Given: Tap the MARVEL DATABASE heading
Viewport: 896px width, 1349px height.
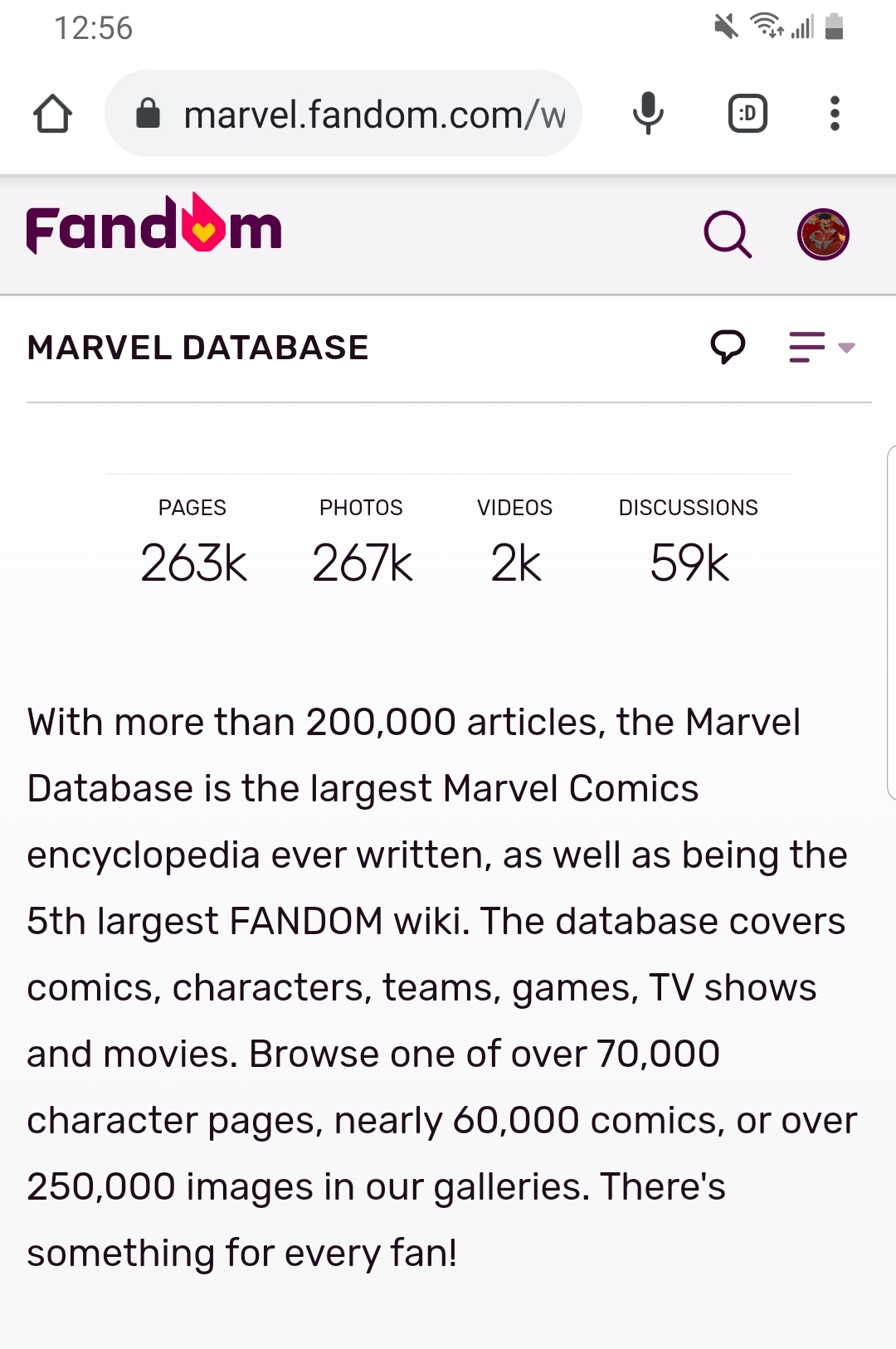Looking at the screenshot, I should 198,347.
